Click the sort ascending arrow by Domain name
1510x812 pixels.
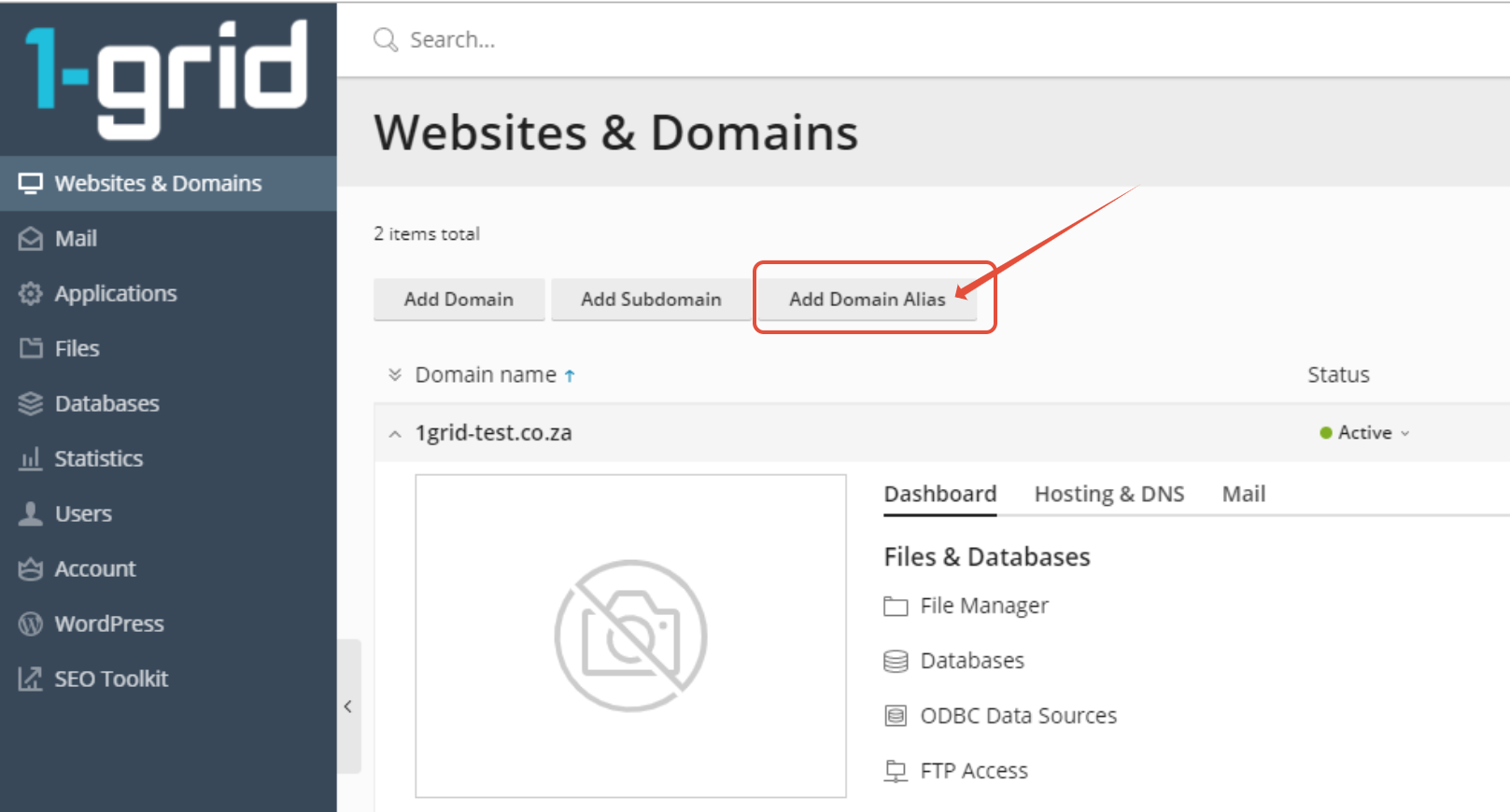pyautogui.click(x=570, y=375)
